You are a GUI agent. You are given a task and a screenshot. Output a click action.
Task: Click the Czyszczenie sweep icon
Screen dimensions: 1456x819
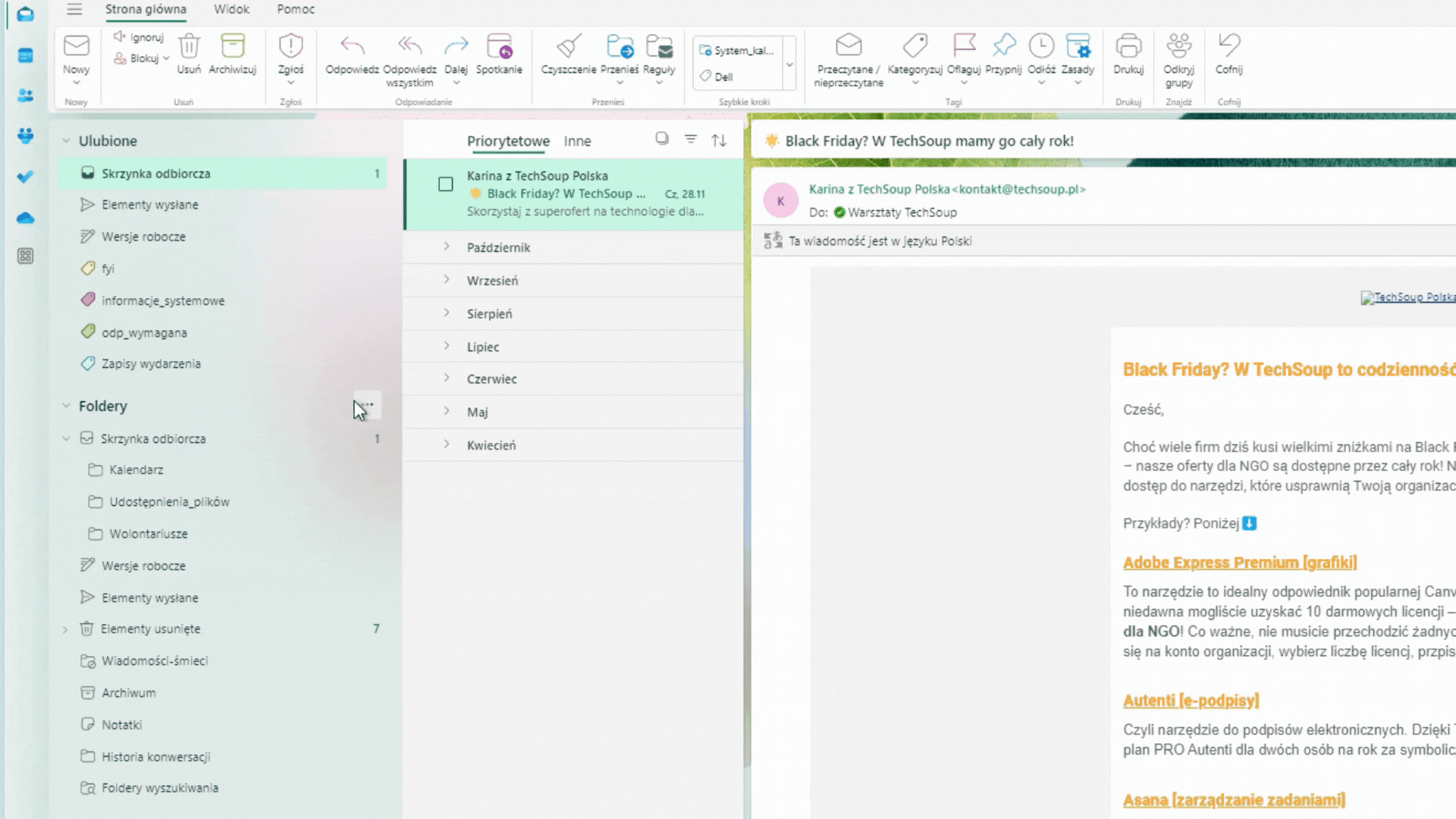pos(568,46)
